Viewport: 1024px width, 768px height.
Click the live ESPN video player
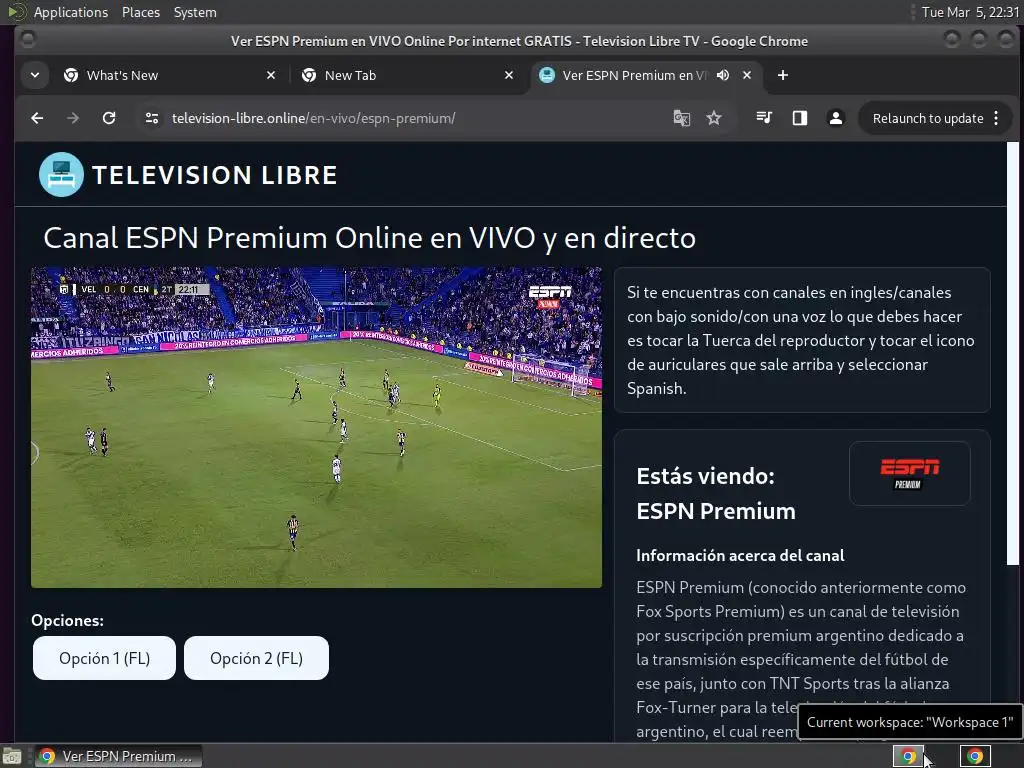(x=316, y=427)
